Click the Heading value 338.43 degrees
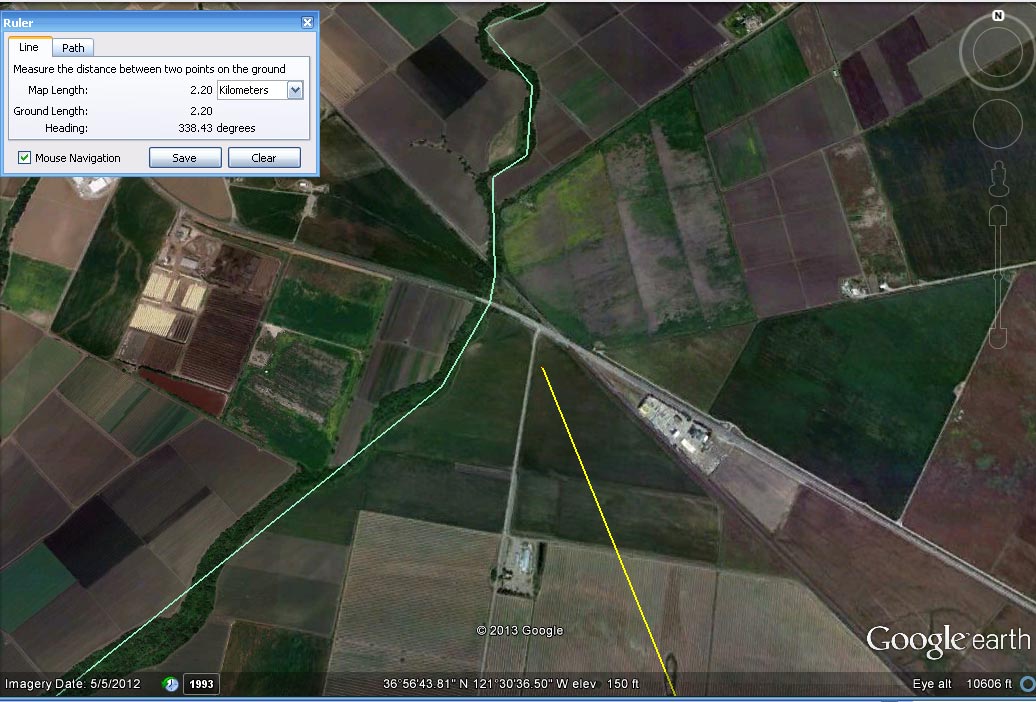Viewport: 1036px width, 702px height. click(x=217, y=128)
